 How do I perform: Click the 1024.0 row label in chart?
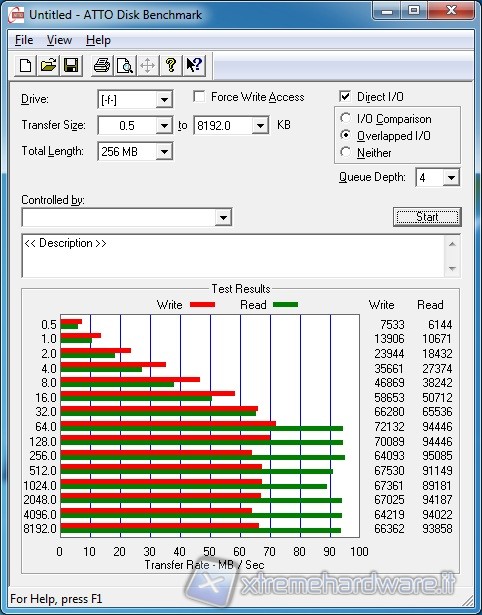coord(40,486)
